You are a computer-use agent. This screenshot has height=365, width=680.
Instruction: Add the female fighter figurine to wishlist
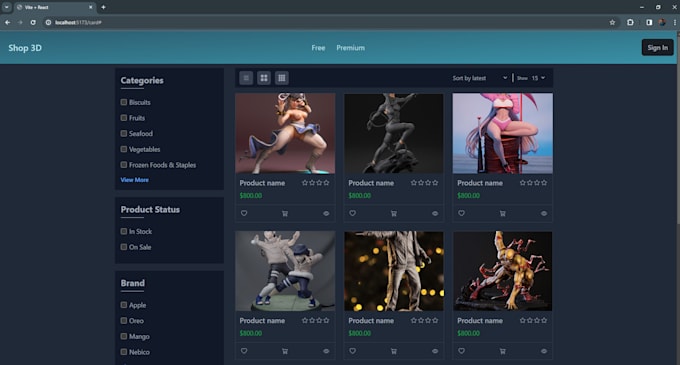[244, 213]
